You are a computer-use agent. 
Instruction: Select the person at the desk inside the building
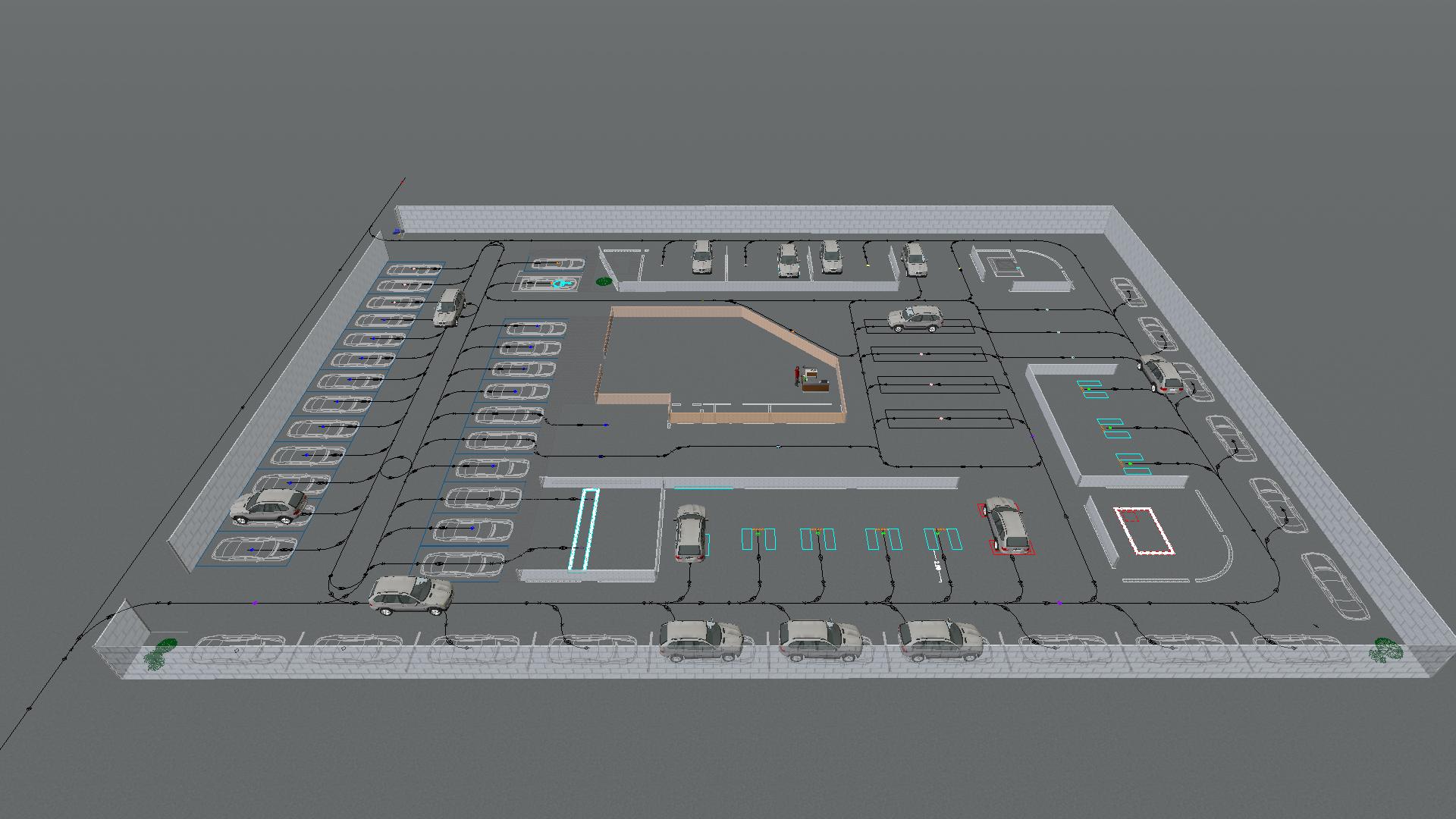797,375
